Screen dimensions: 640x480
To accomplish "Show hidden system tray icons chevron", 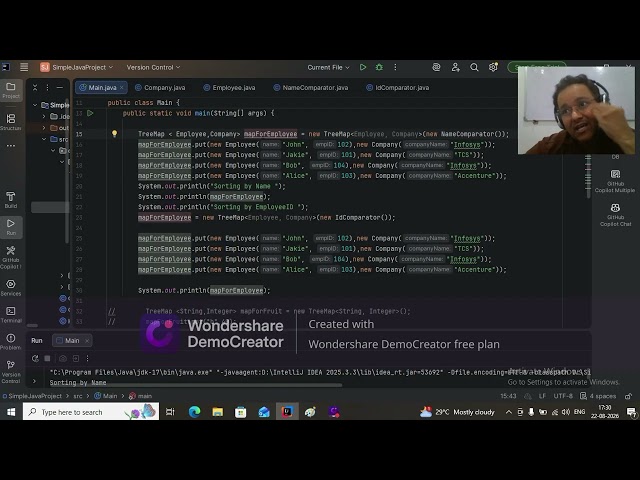I will click(509, 412).
